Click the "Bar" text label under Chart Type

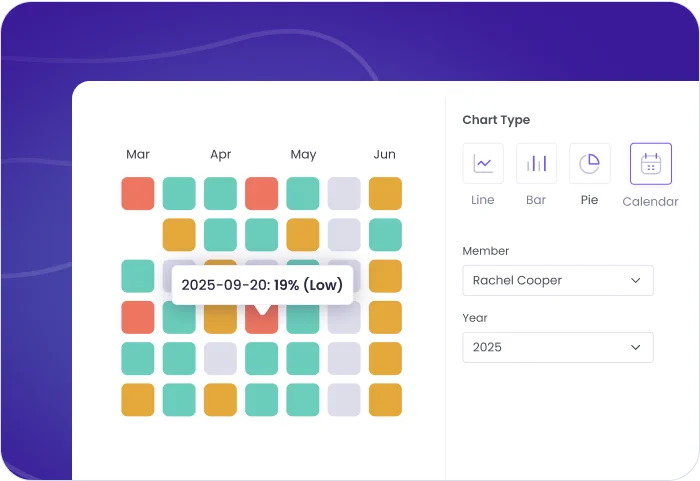pyautogui.click(x=536, y=200)
